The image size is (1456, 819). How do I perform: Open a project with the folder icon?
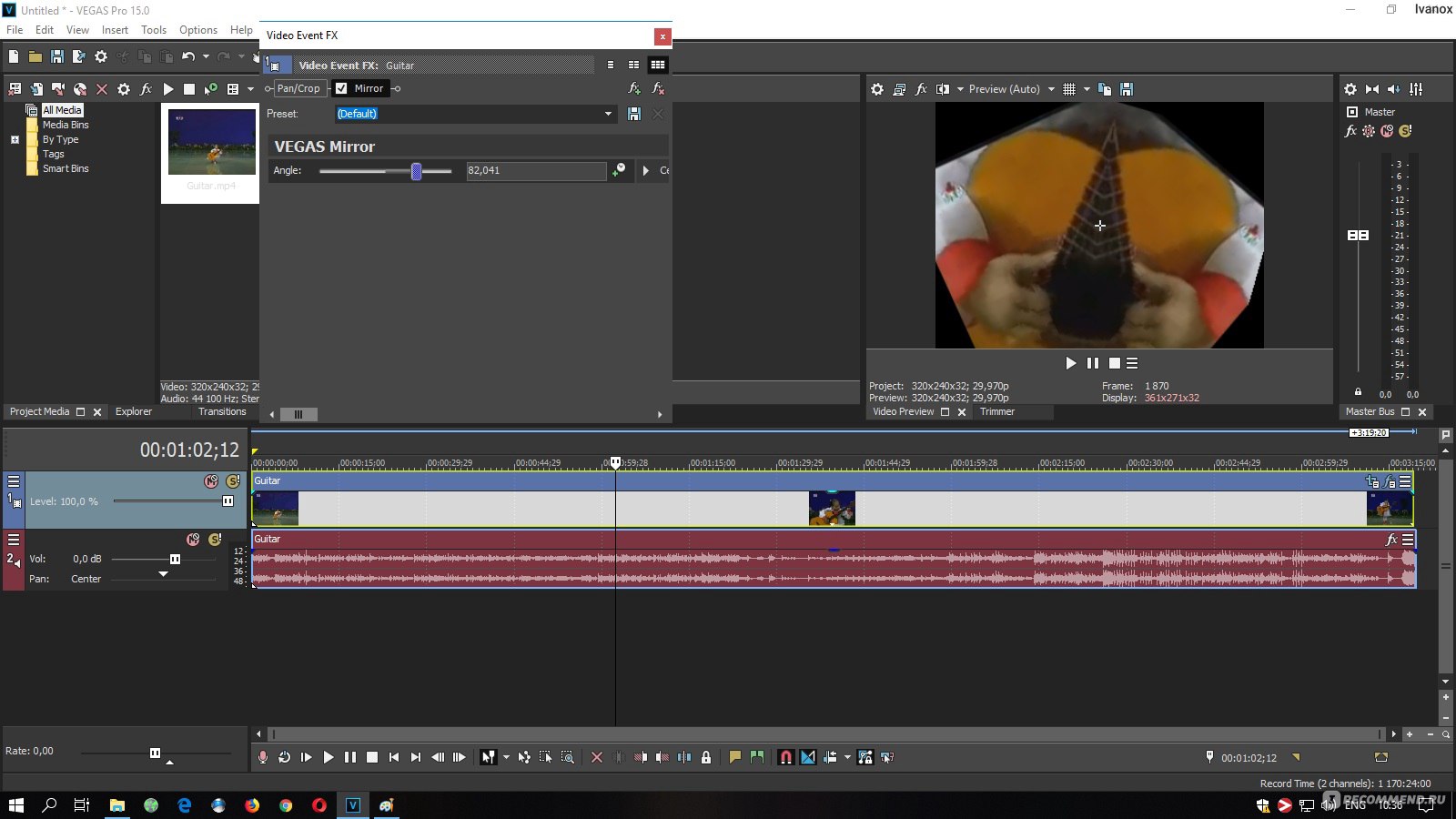[35, 56]
